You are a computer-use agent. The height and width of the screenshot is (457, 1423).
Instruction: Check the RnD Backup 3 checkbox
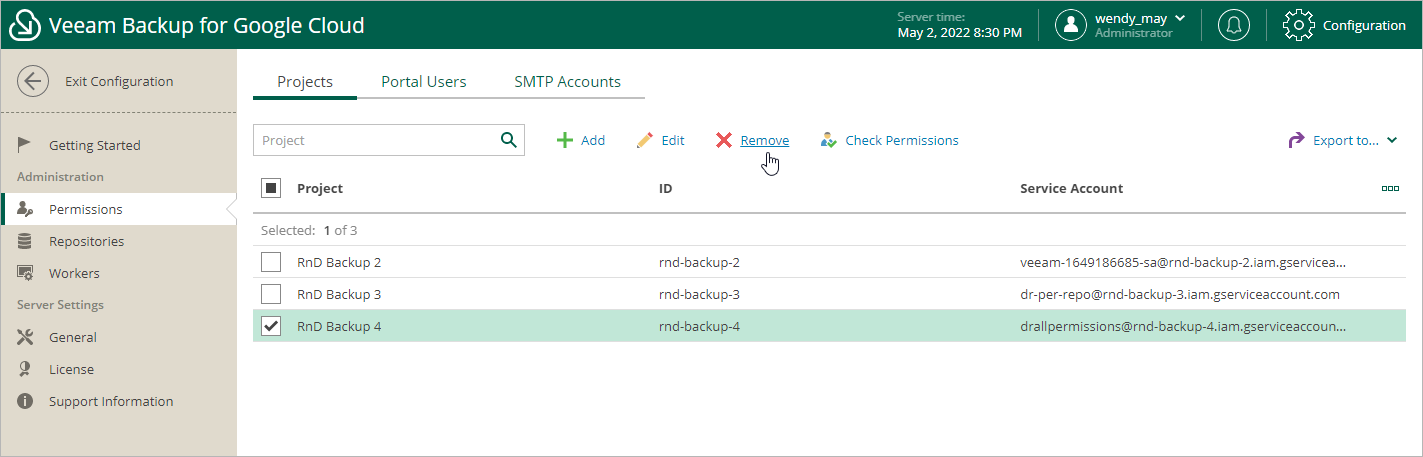click(271, 294)
